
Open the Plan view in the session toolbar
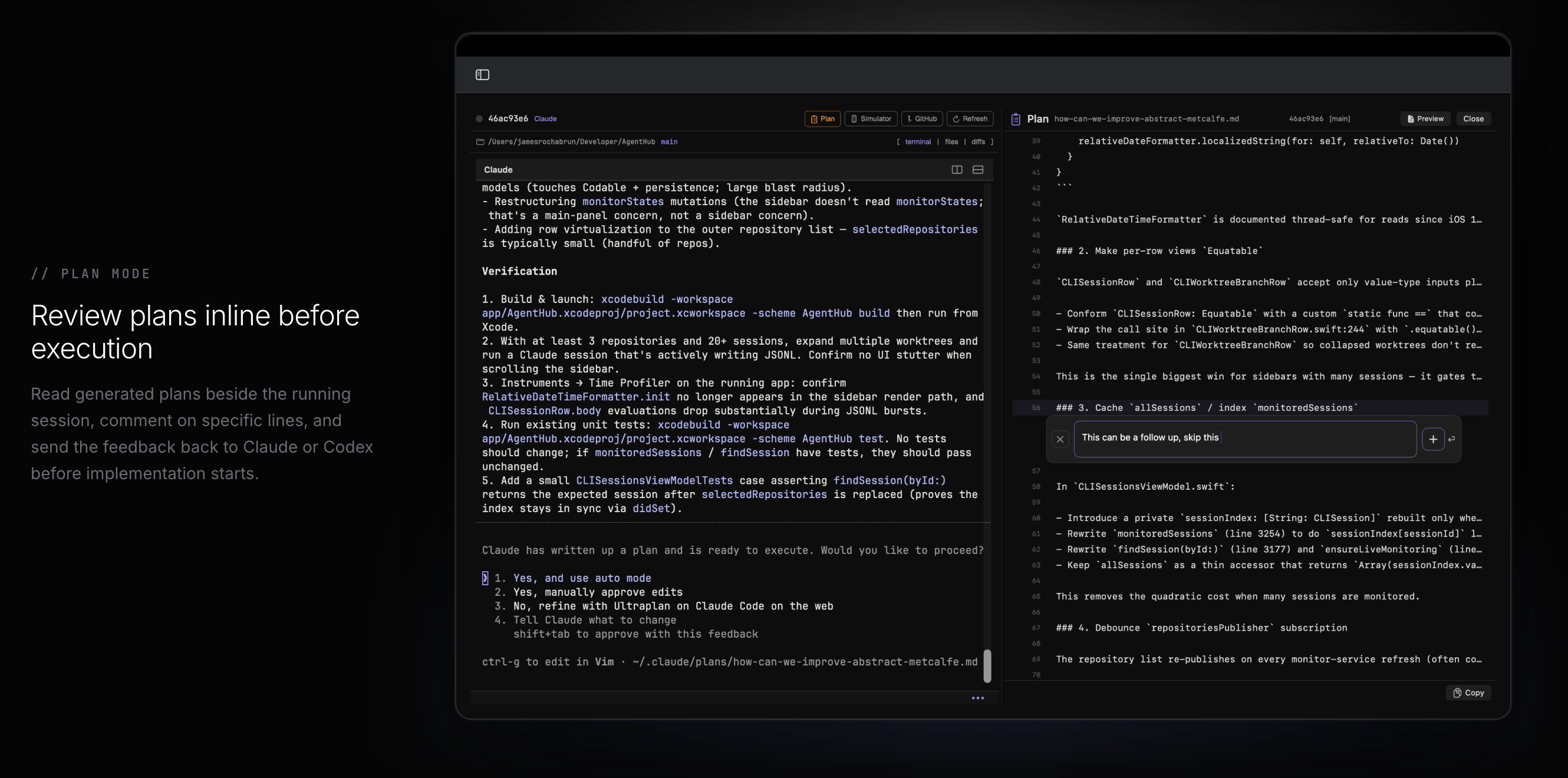click(x=822, y=118)
